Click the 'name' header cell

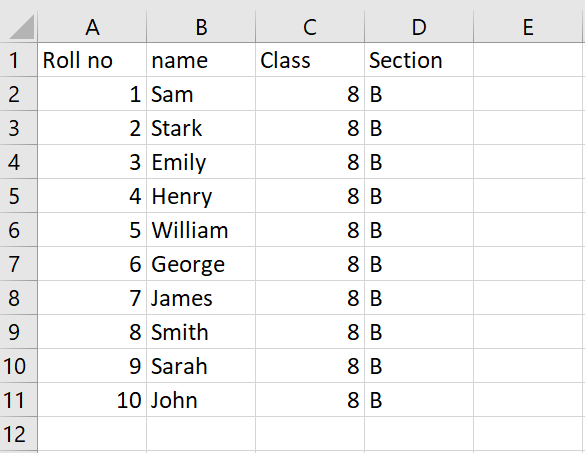[x=201, y=60]
